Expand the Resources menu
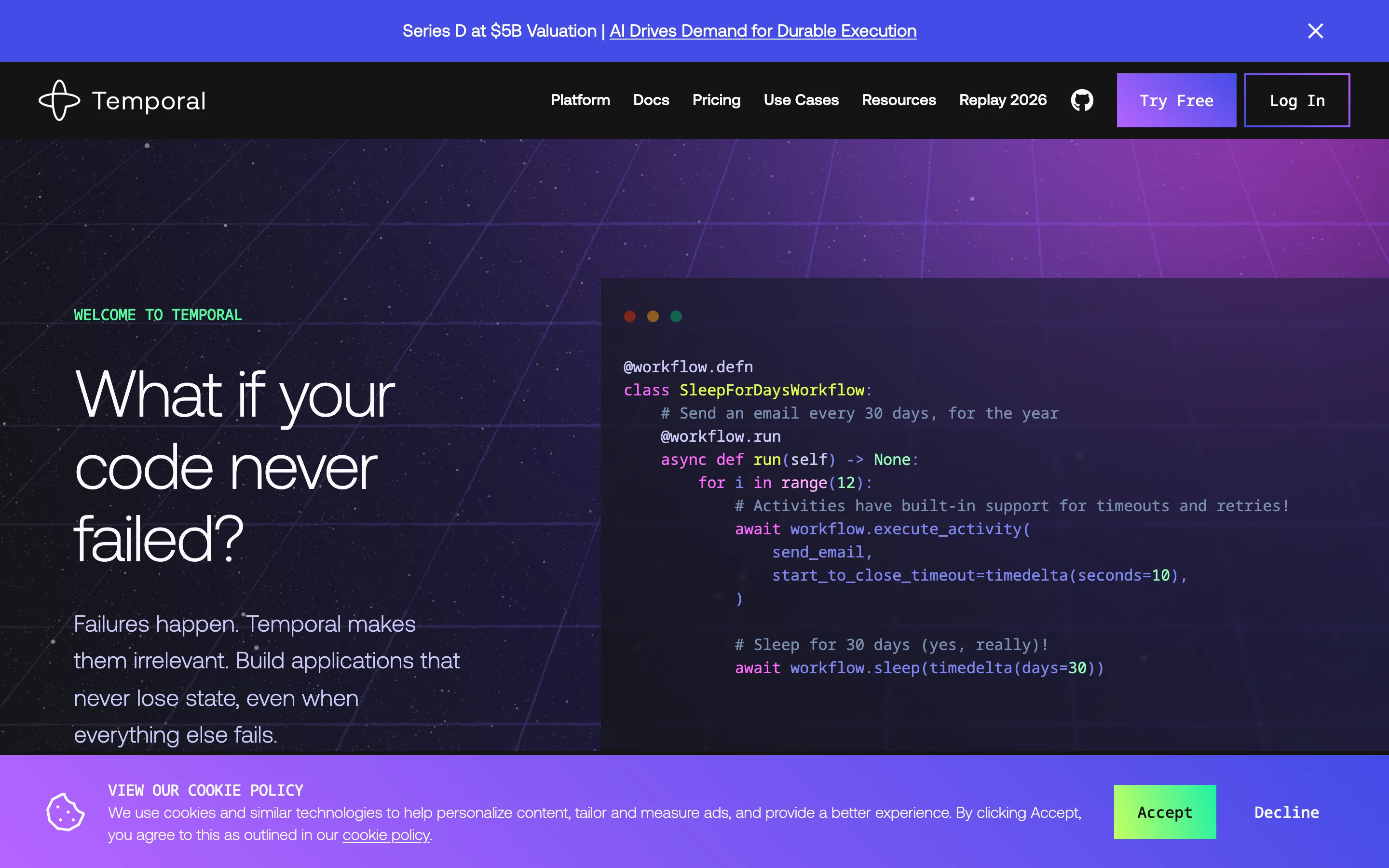The image size is (1389, 868). coord(898,100)
